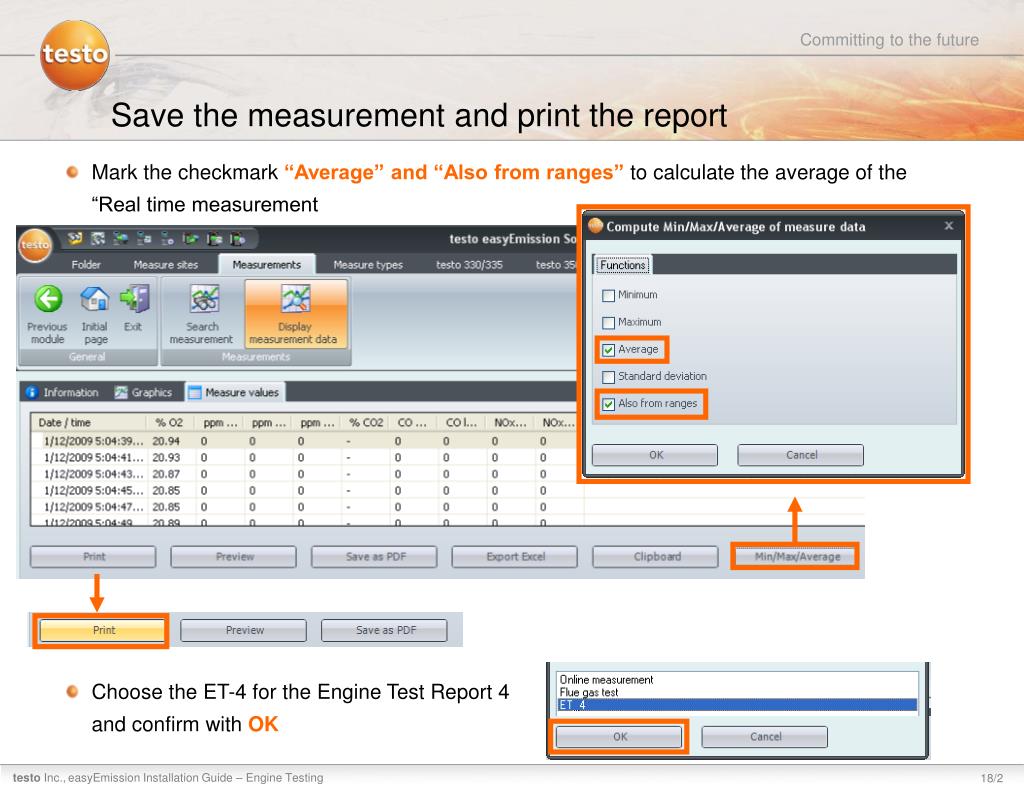Click Preview next to the Export Excel row

pos(234,557)
